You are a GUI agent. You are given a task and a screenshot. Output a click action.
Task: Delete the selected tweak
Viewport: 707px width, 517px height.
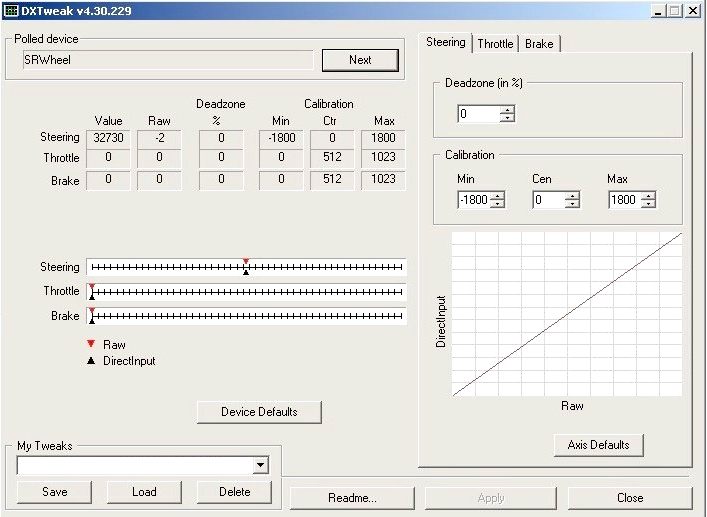(235, 492)
